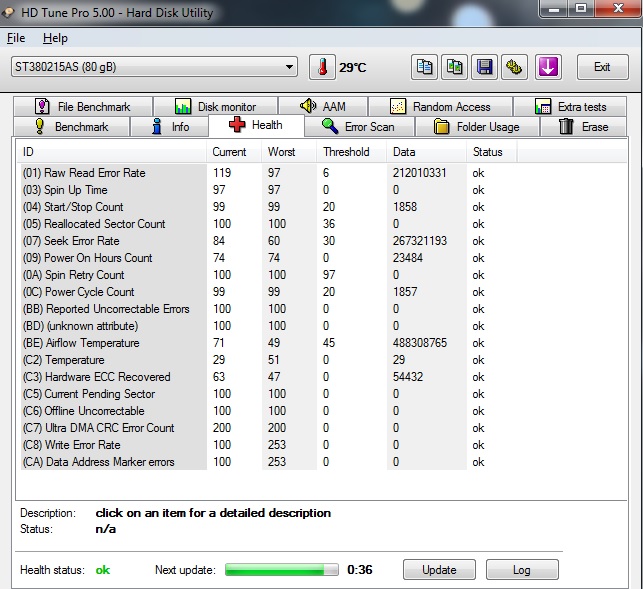Switch to the Error Scan tab
This screenshot has width=643, height=589.
pos(359,126)
